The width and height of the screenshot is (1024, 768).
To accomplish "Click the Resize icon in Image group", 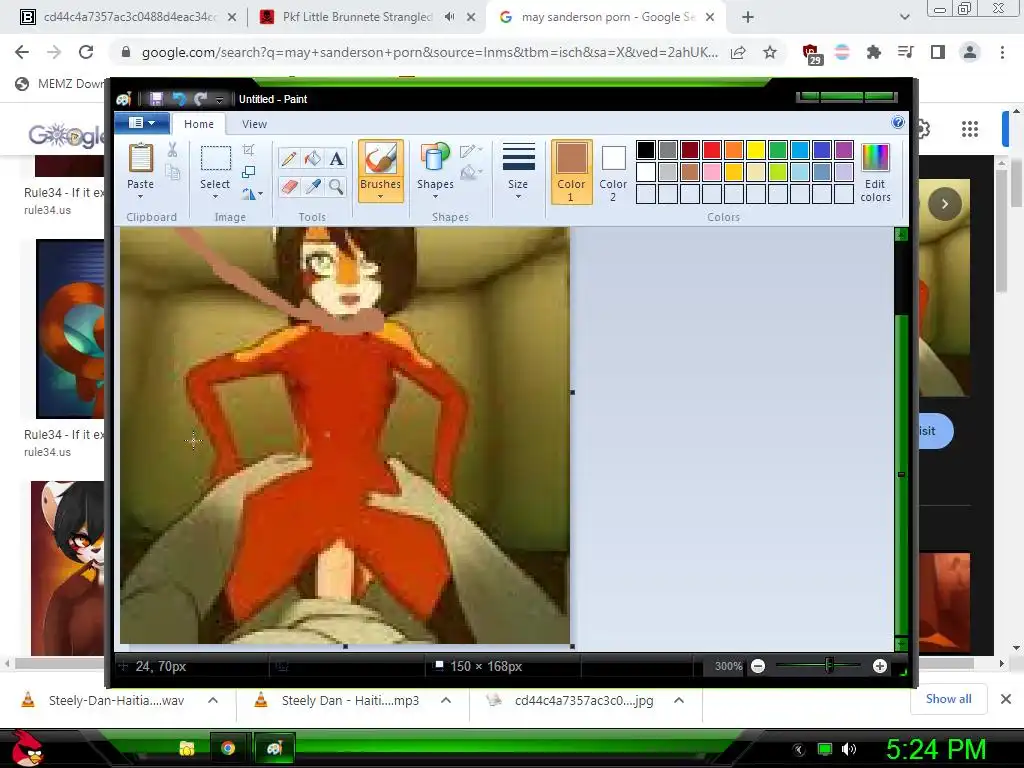I will click(x=249, y=172).
